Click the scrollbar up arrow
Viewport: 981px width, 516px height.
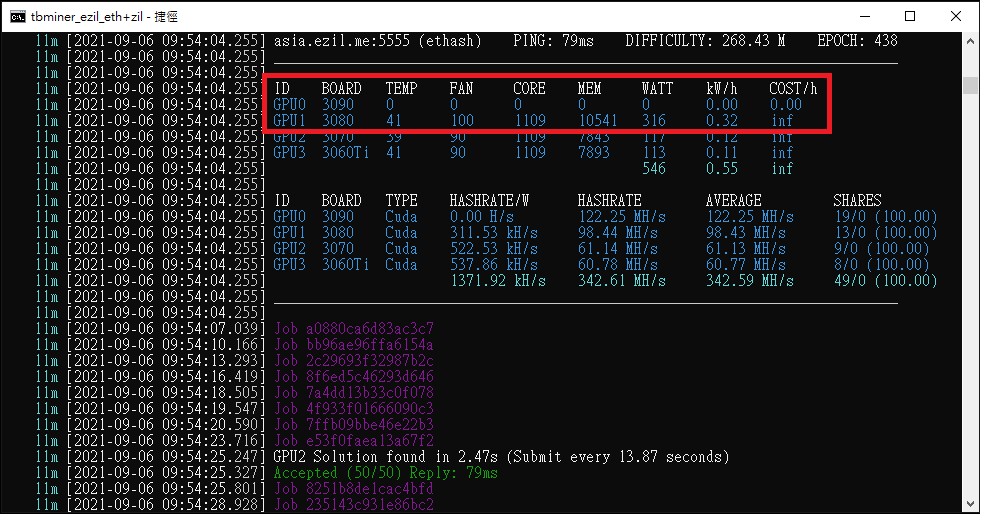(x=970, y=41)
